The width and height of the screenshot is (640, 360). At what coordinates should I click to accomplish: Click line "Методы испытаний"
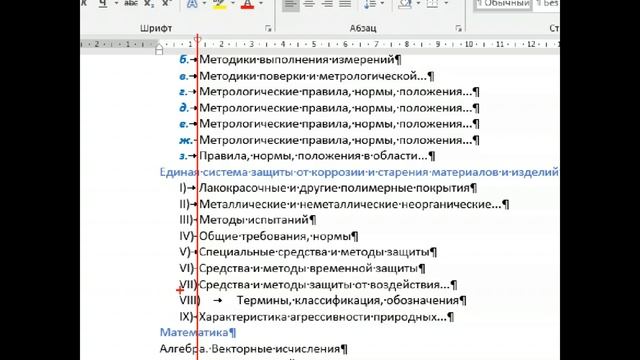pyautogui.click(x=254, y=220)
